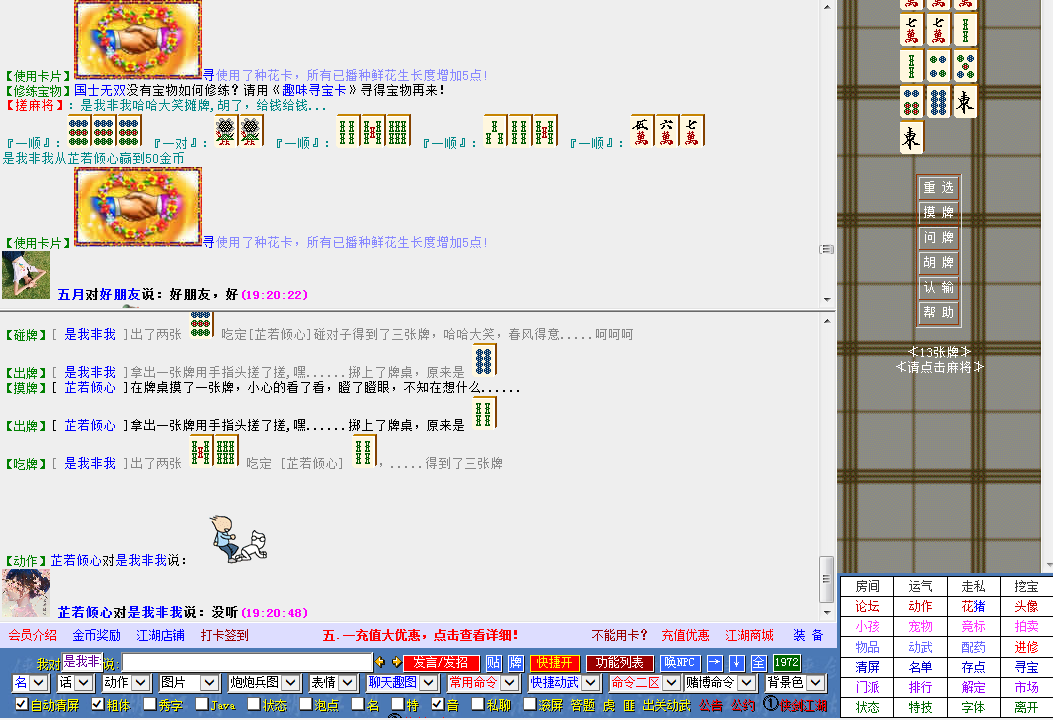
Task: Toggle the 自动清屏 checkbox
Action: [x=21, y=704]
